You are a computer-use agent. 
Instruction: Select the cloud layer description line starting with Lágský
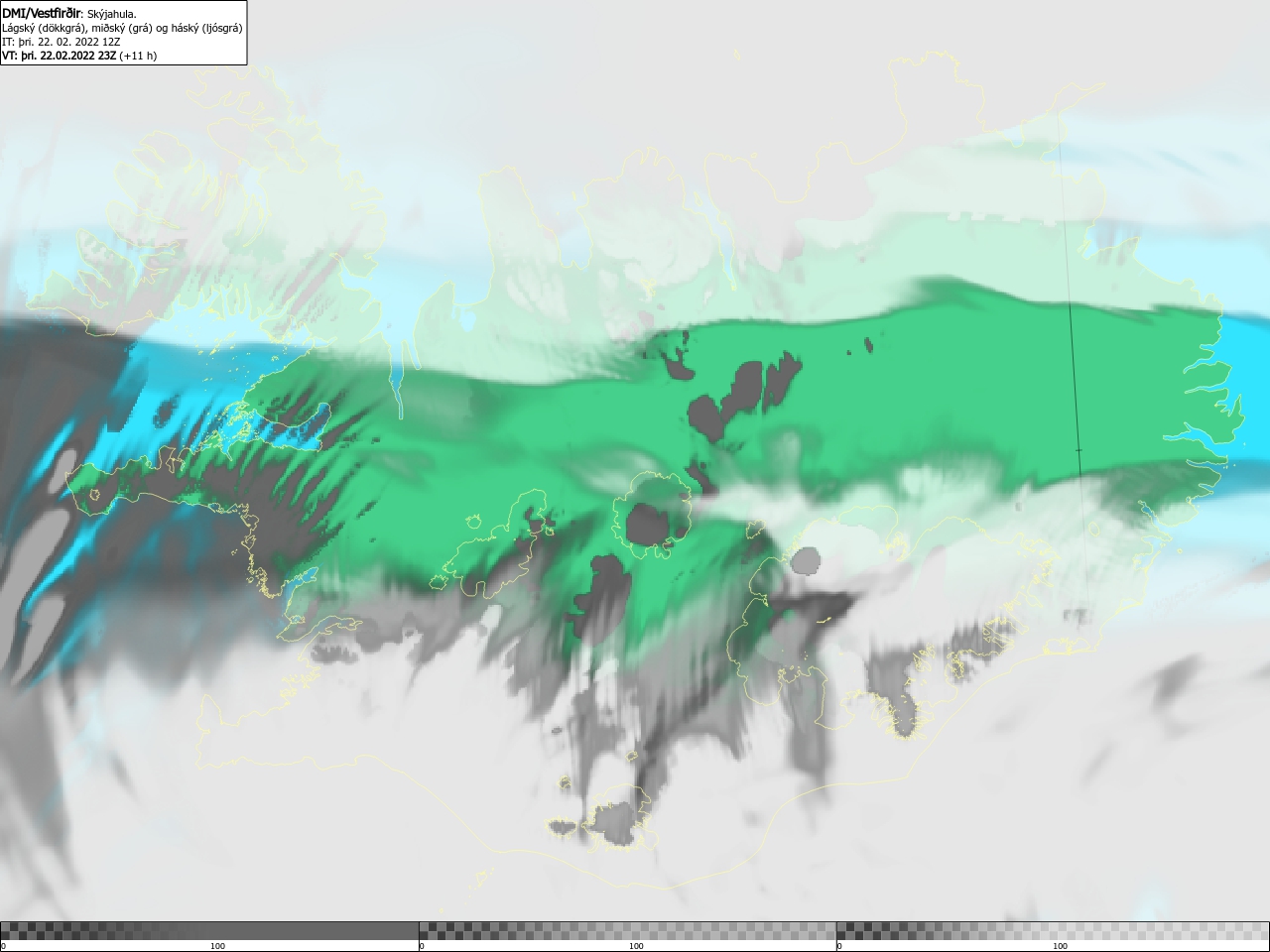point(122,28)
